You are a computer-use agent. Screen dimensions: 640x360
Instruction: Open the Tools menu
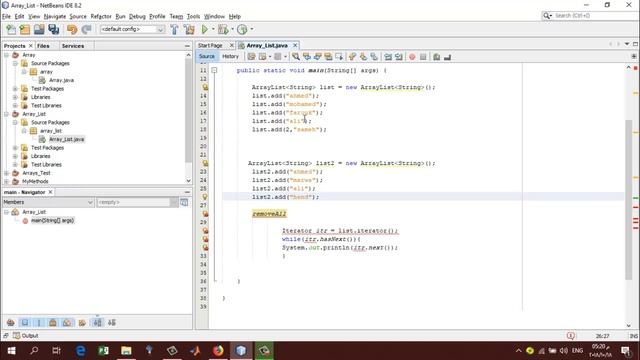point(193,16)
